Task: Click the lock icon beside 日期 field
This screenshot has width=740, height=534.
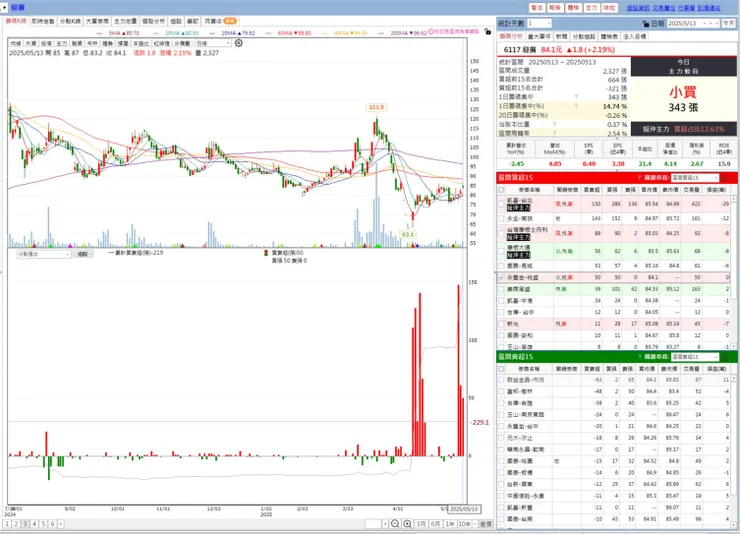Action: tap(646, 23)
